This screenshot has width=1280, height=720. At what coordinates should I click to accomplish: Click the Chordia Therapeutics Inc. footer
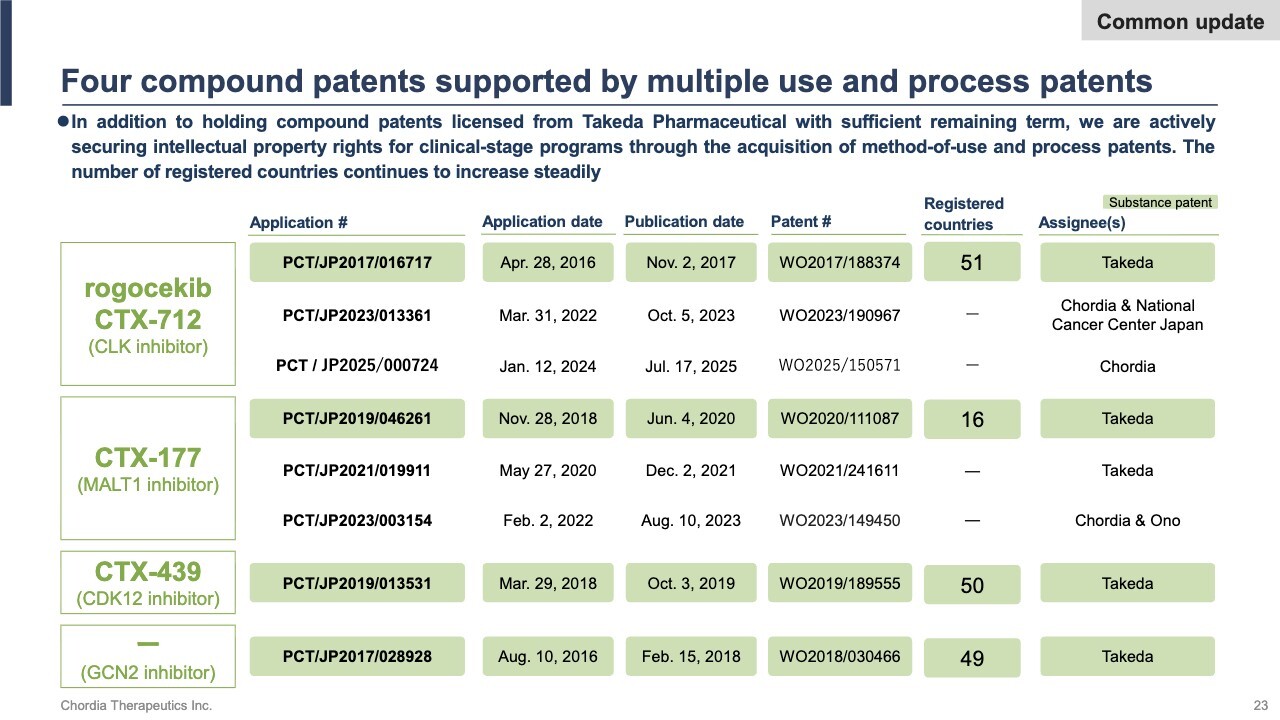pos(136,706)
